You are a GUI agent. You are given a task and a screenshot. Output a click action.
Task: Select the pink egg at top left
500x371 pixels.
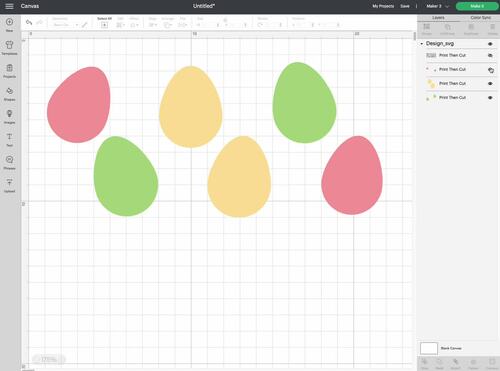[79, 105]
